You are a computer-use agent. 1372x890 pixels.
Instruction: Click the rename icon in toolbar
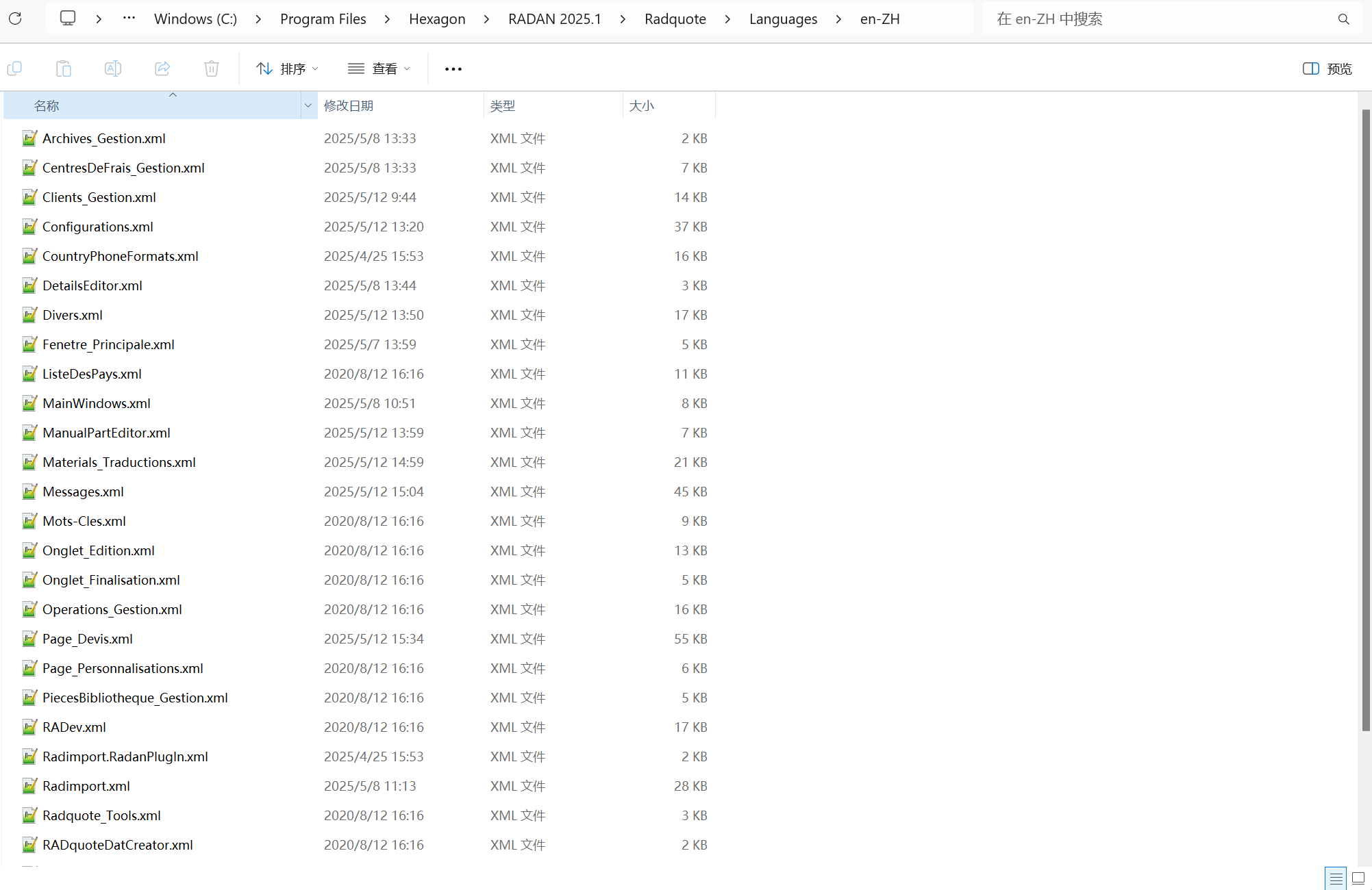coord(113,68)
